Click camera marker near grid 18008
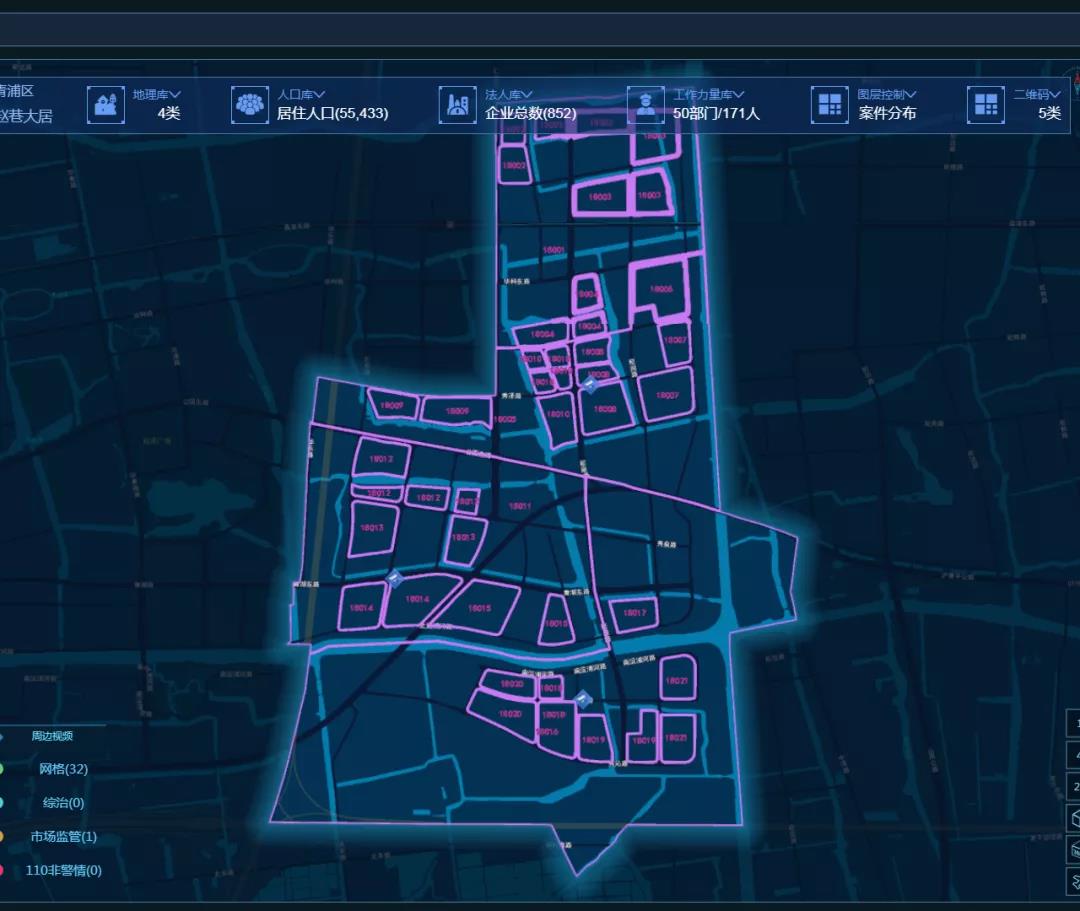 click(x=591, y=384)
